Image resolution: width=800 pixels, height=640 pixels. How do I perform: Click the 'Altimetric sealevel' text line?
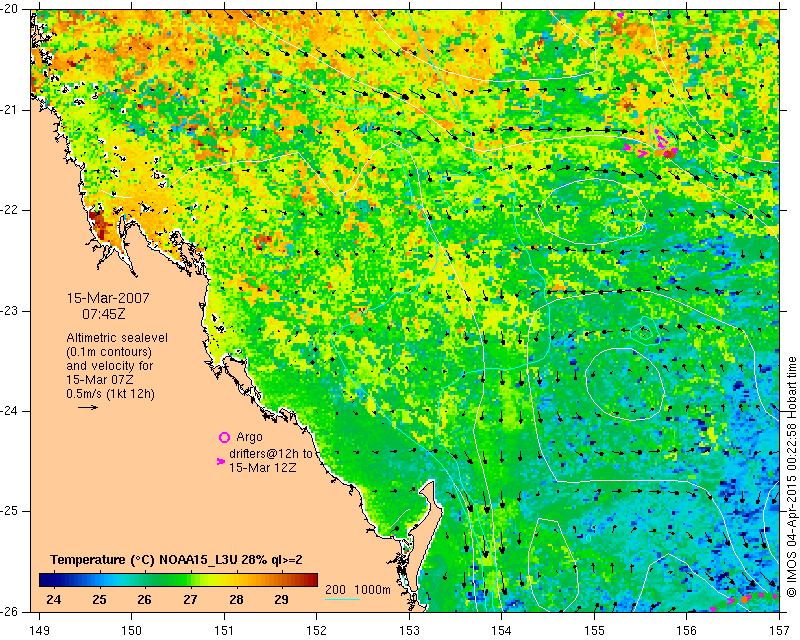117,338
